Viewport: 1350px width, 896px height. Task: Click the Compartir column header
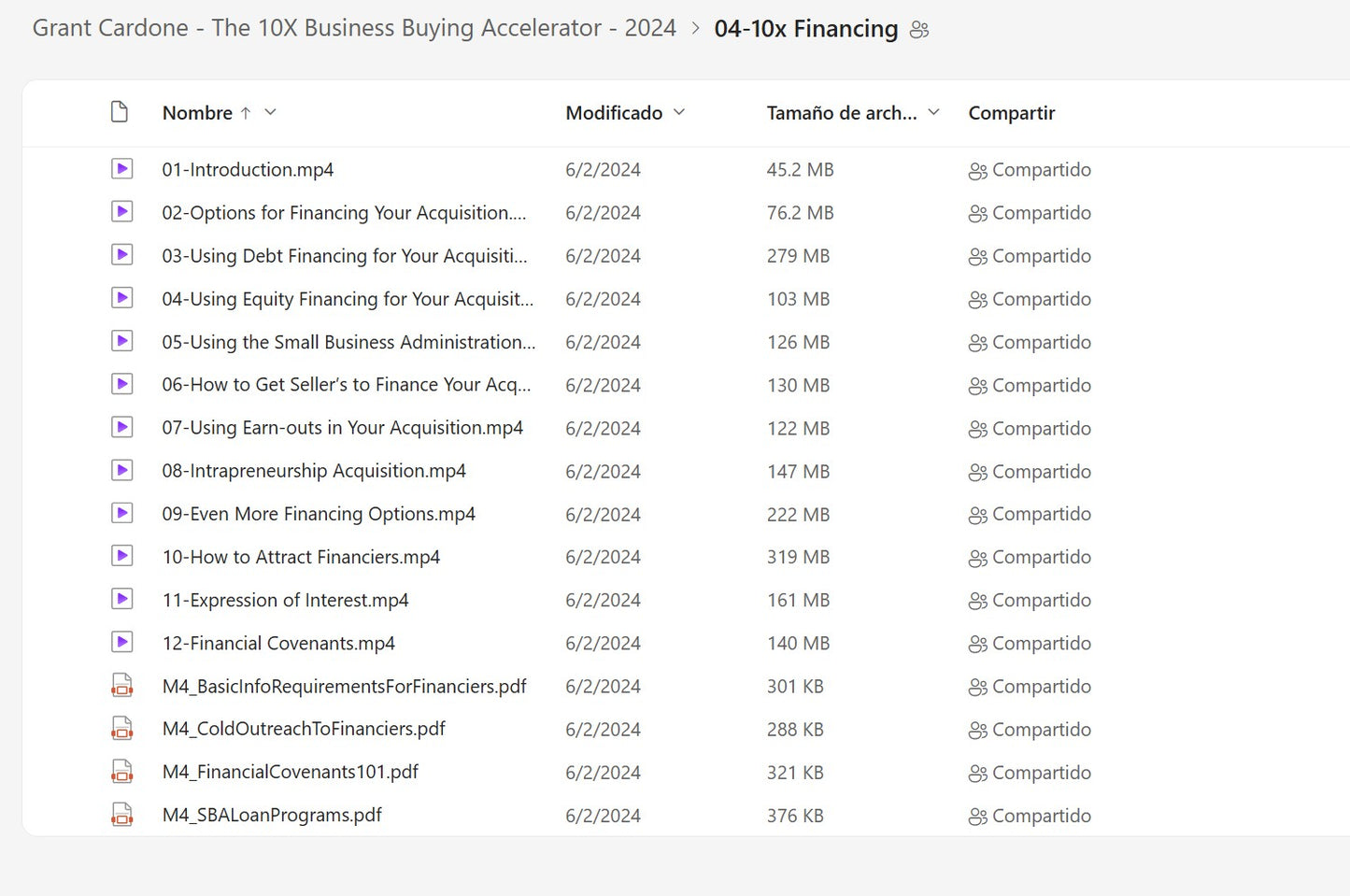(x=1011, y=113)
